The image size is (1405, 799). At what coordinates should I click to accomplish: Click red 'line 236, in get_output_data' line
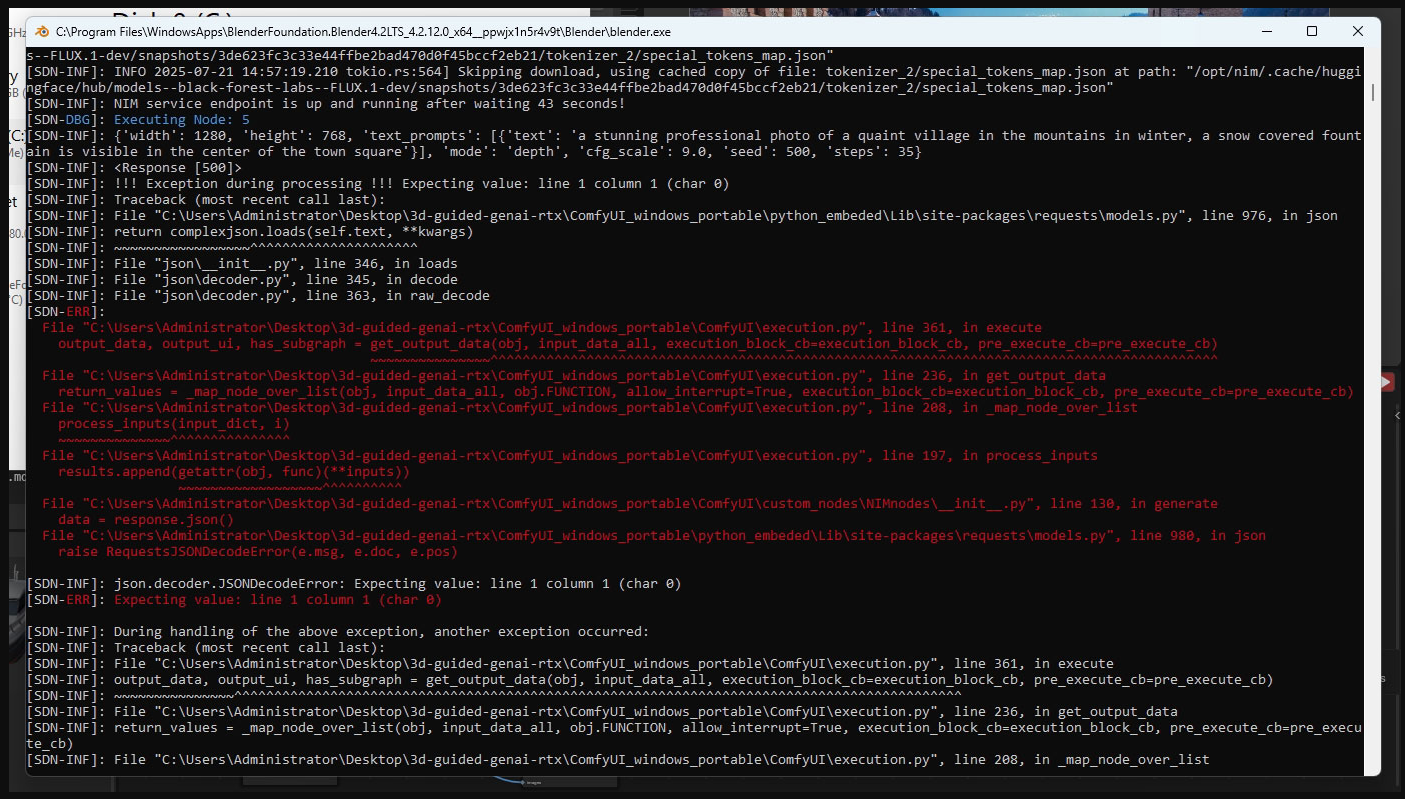(574, 376)
